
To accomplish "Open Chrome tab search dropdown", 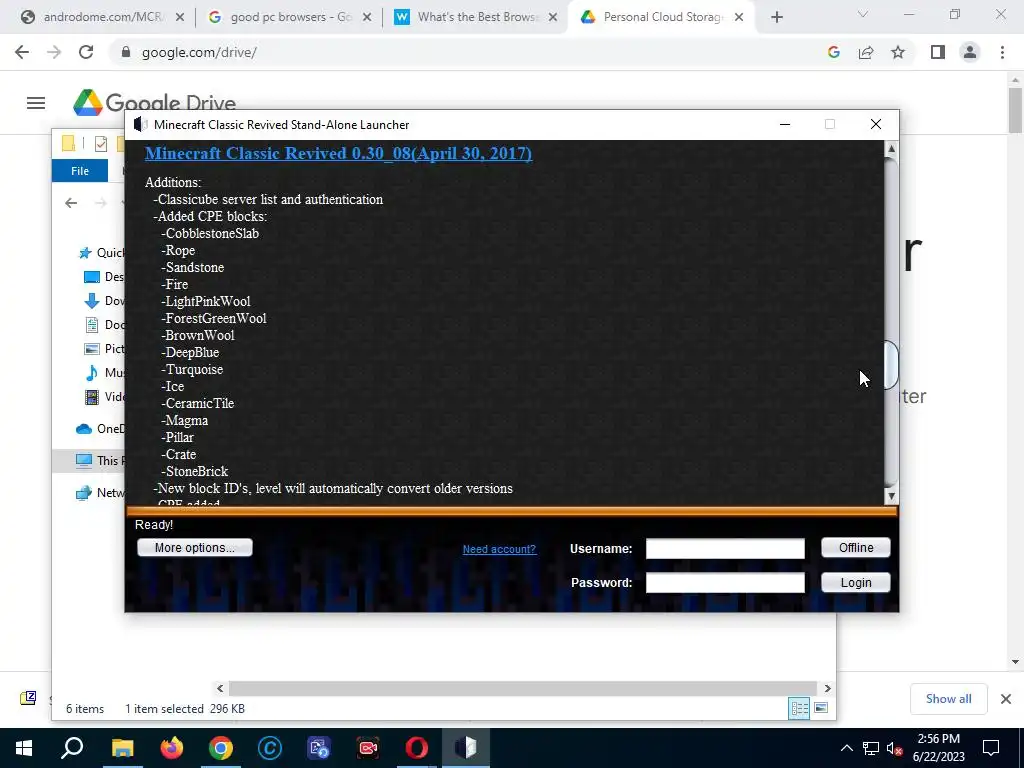I will (863, 14).
